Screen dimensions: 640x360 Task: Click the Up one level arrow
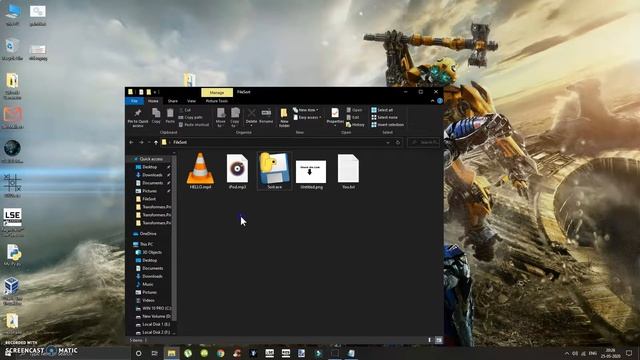tap(156, 142)
